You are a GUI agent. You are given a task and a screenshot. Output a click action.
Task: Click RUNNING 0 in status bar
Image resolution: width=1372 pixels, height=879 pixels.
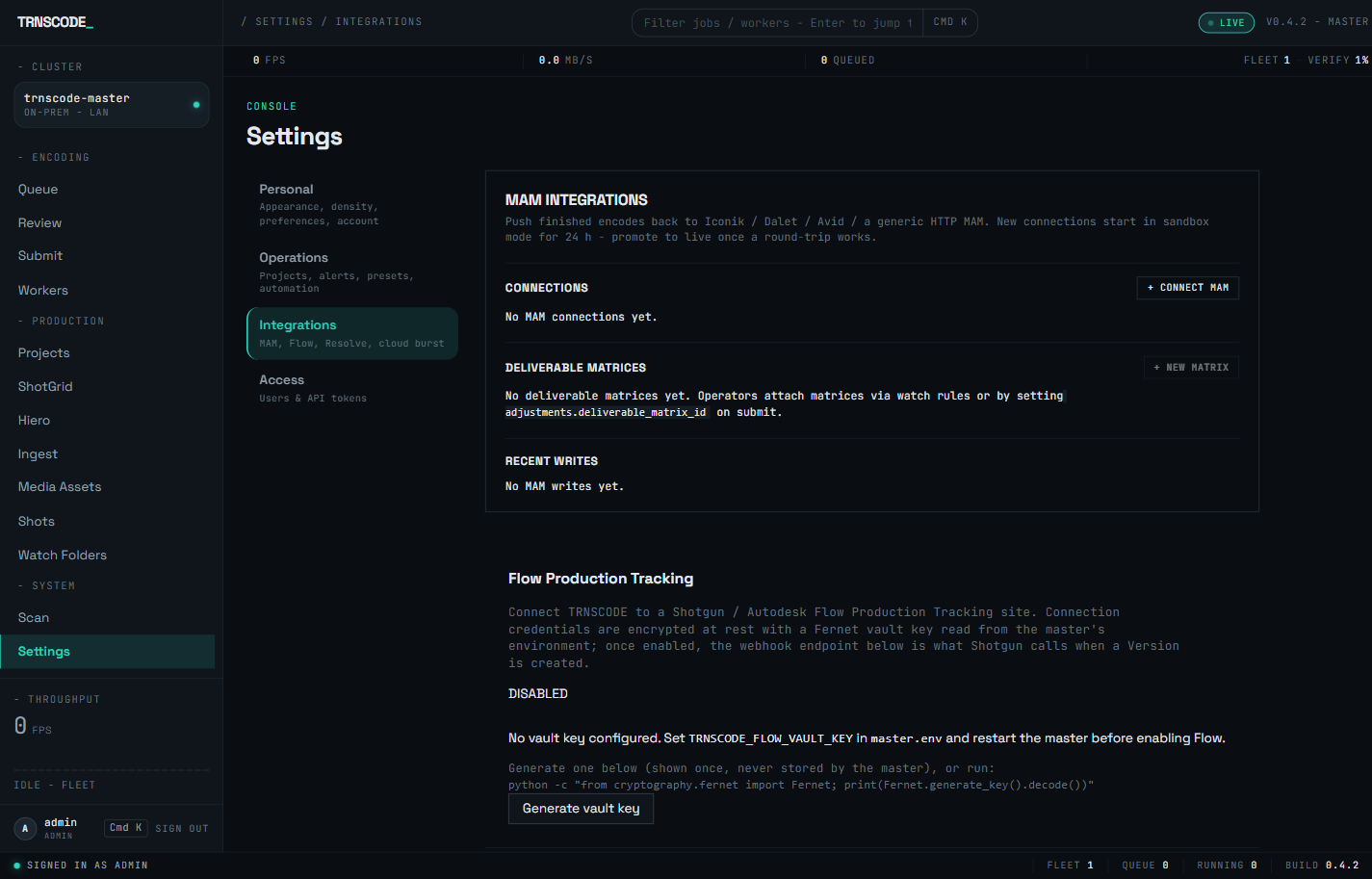1227,866
